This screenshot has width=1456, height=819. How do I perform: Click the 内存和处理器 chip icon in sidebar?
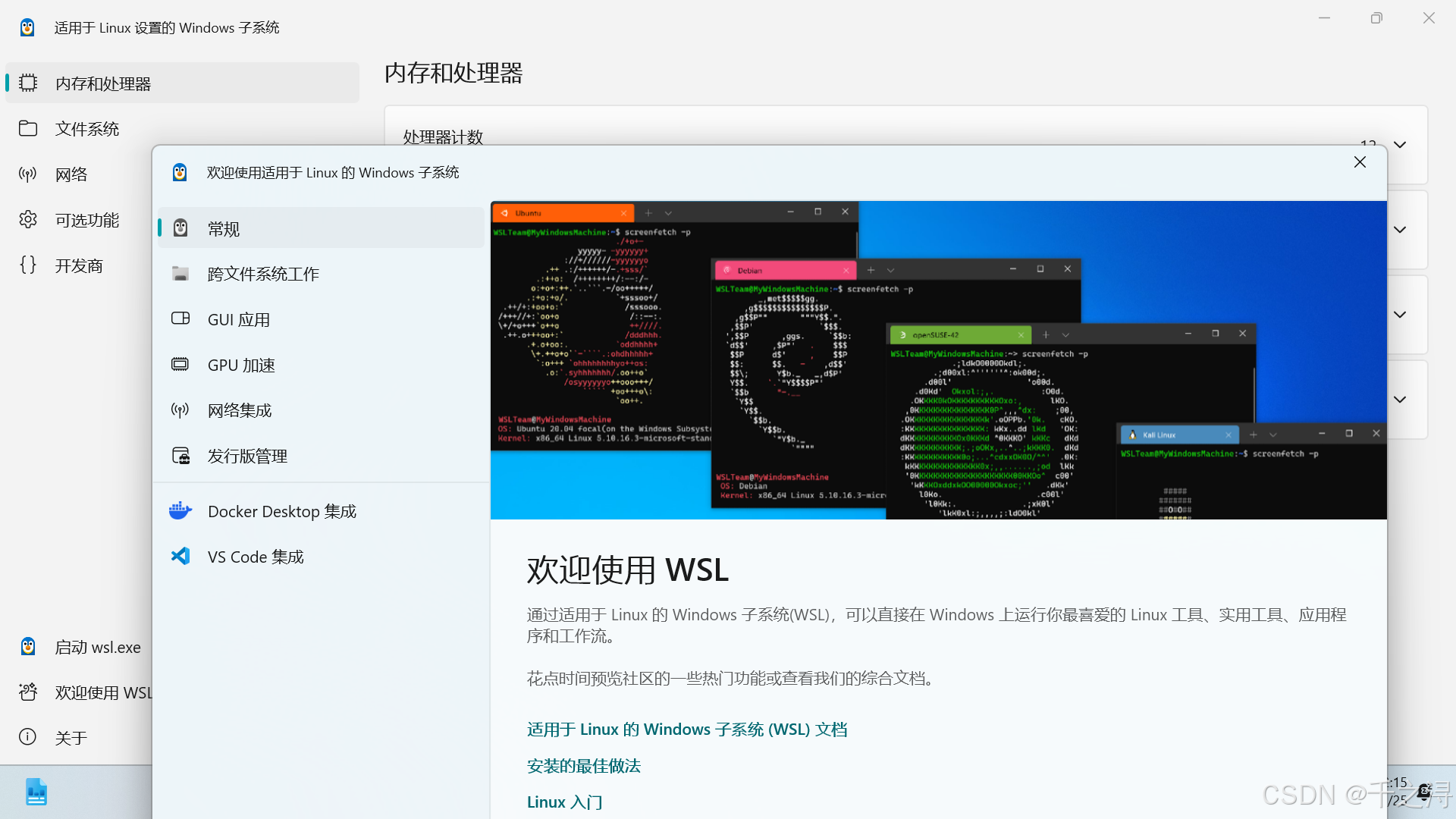tap(28, 83)
